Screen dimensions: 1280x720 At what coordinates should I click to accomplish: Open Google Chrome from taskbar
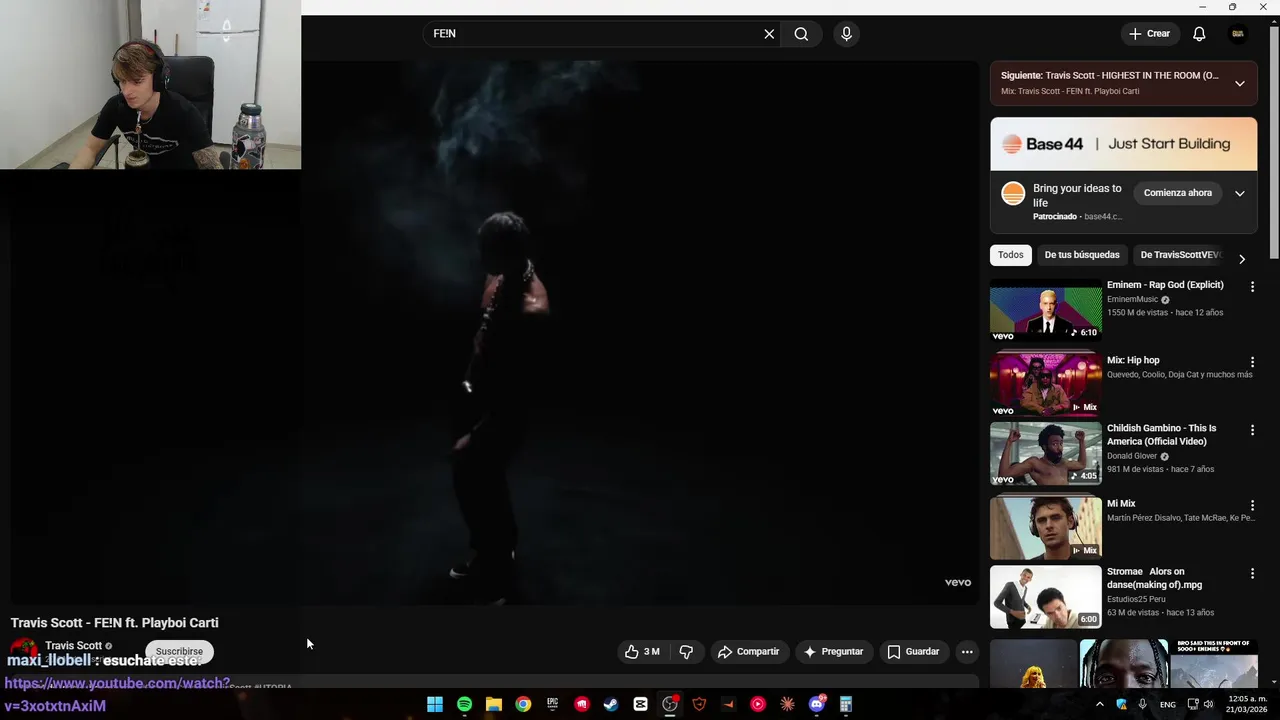pyautogui.click(x=523, y=704)
